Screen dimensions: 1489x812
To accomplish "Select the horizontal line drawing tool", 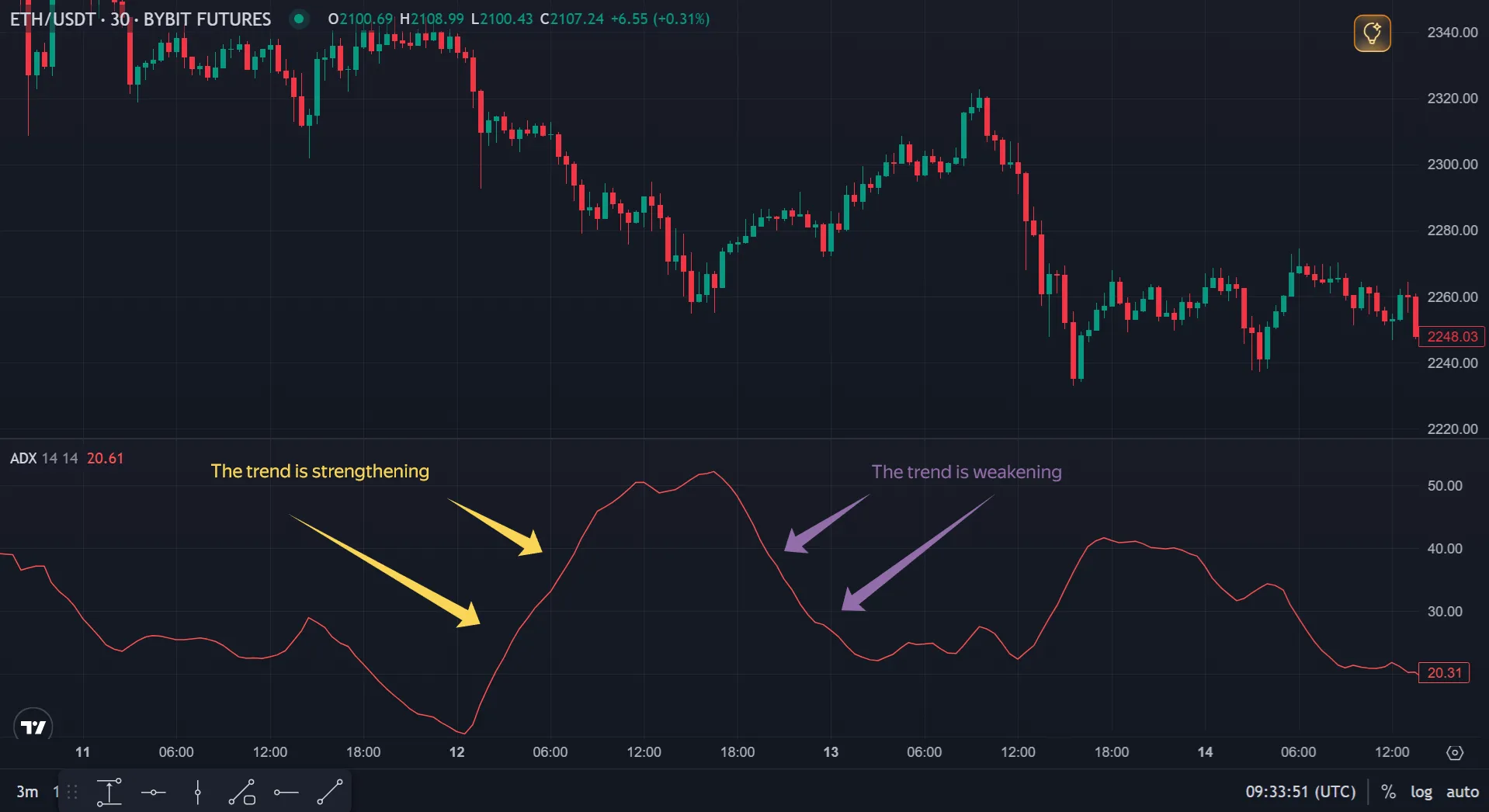I will coord(154,793).
